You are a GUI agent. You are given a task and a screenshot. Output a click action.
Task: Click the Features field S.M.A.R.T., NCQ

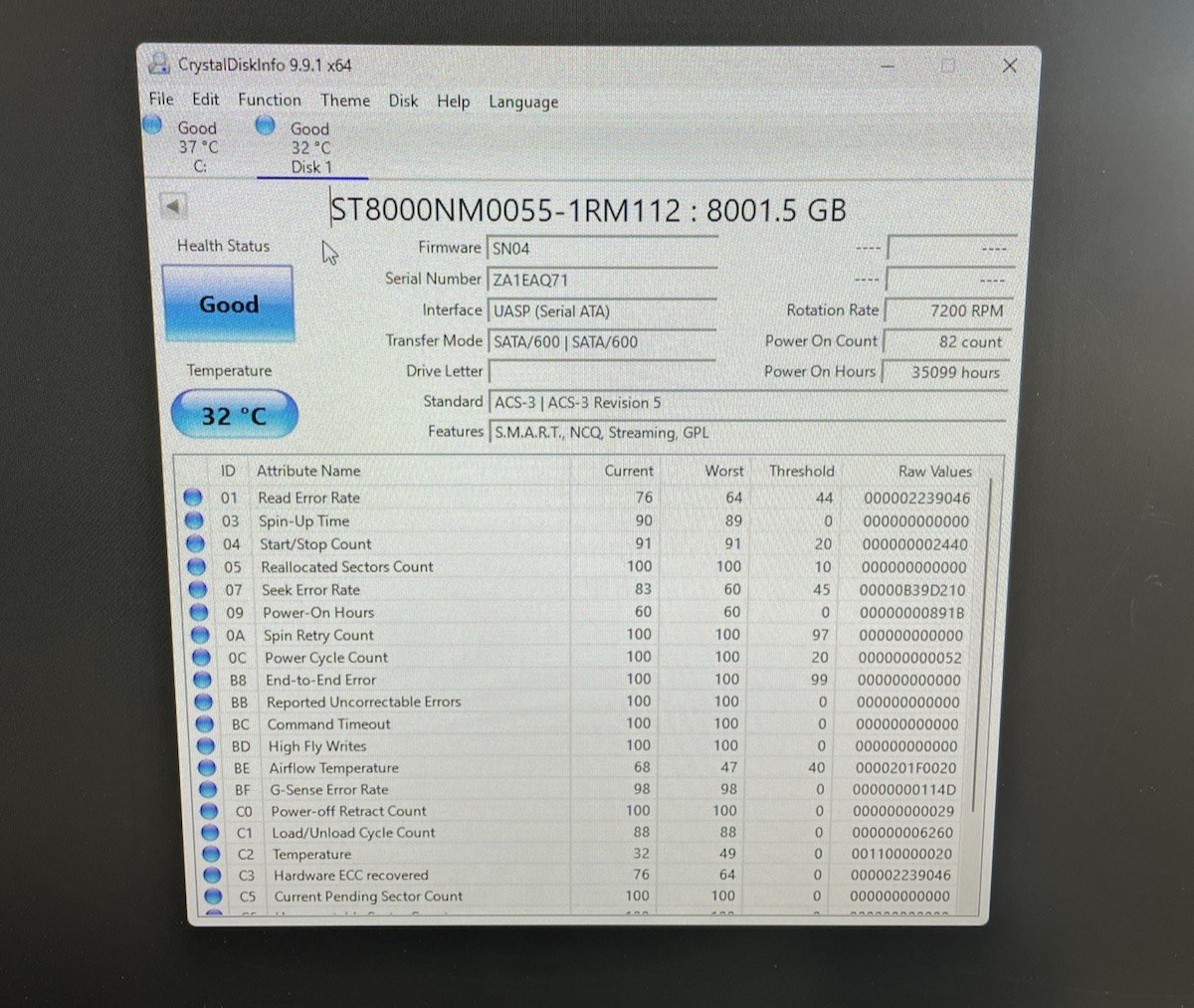(x=748, y=432)
